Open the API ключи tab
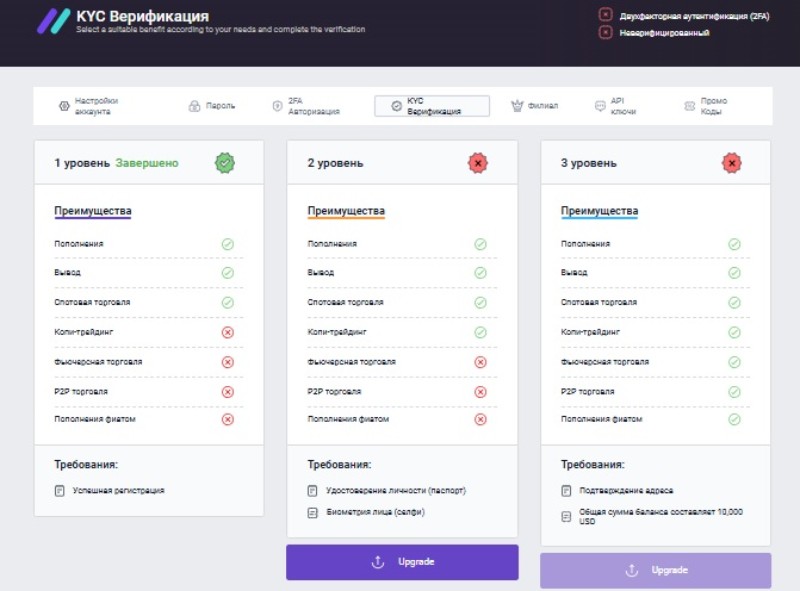Image resolution: width=800 pixels, height=591 pixels. pyautogui.click(x=615, y=106)
